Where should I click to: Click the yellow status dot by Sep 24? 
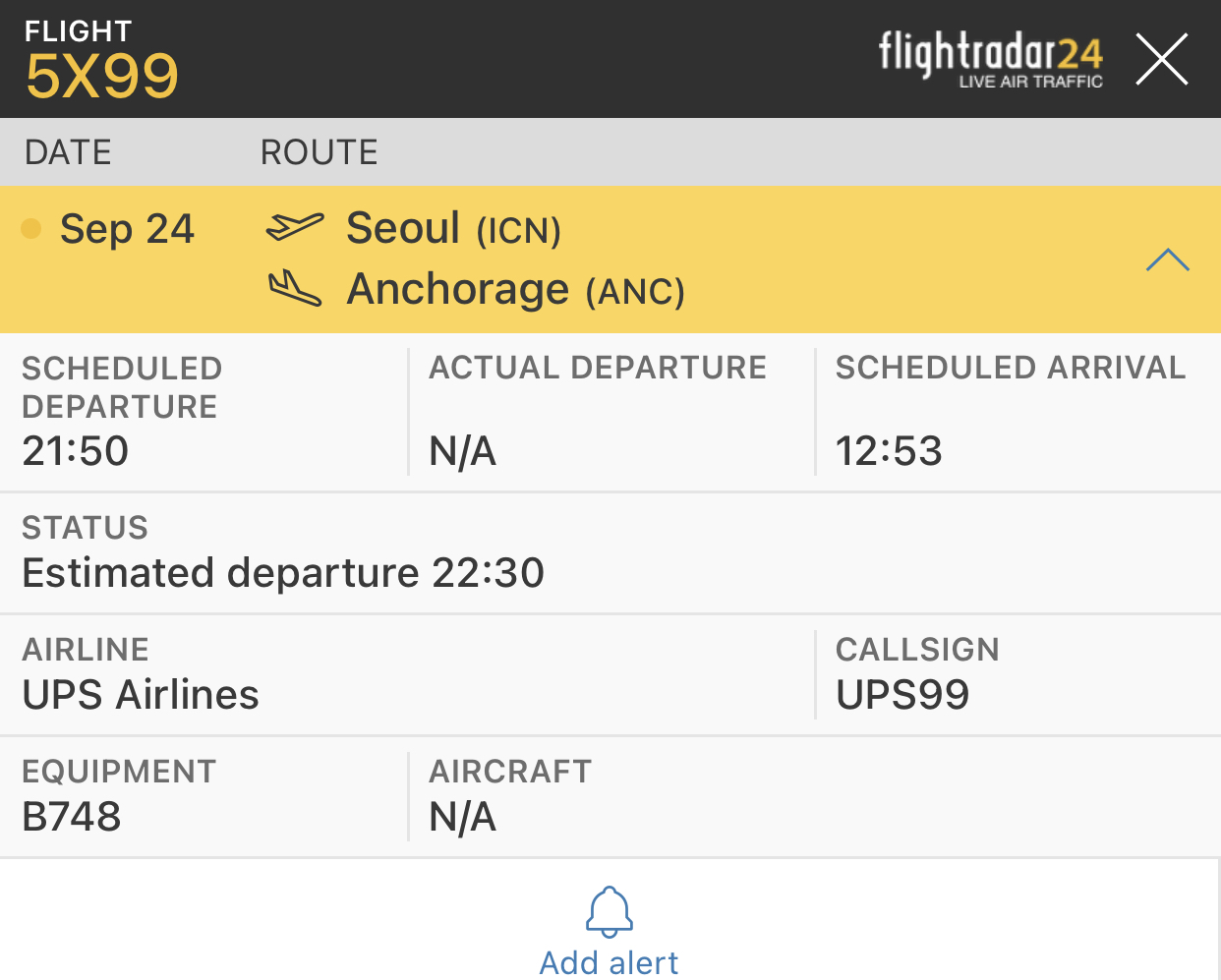tap(31, 229)
